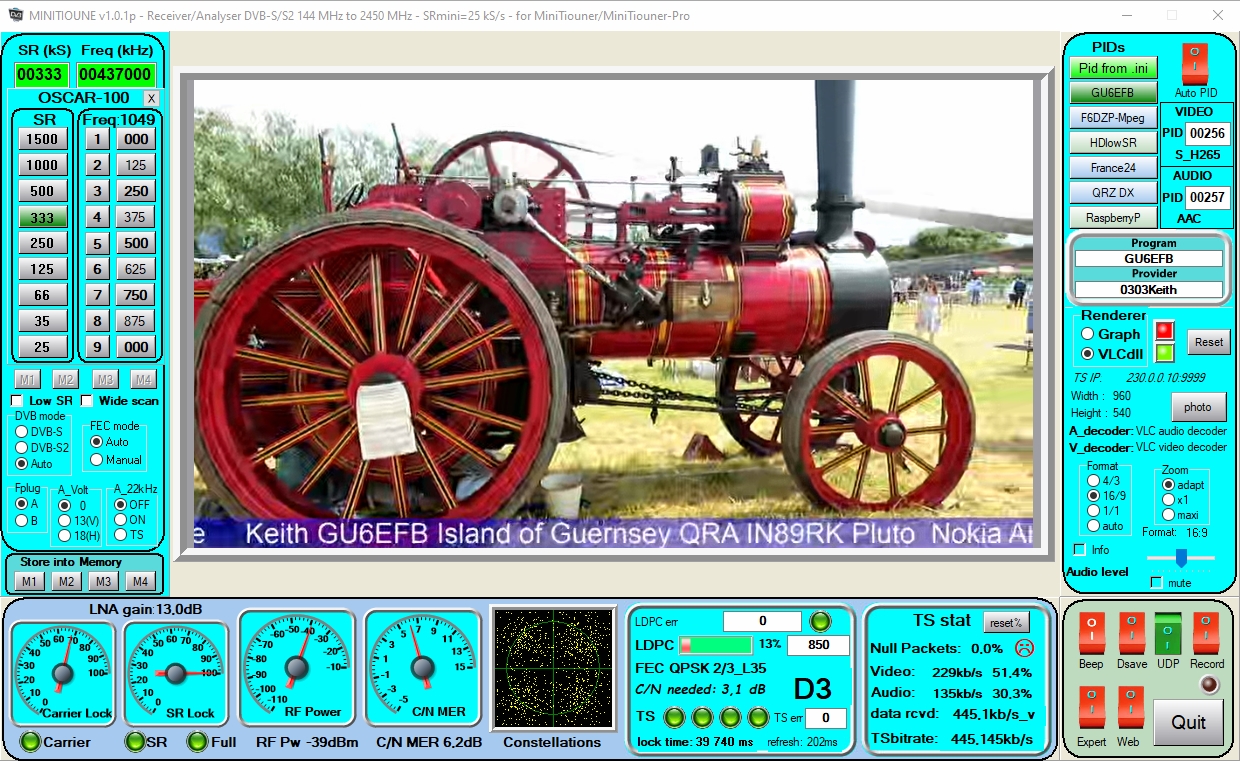Viewport: 1240px width, 761px height.
Task: Click the green Full status LED
Action: 197,742
